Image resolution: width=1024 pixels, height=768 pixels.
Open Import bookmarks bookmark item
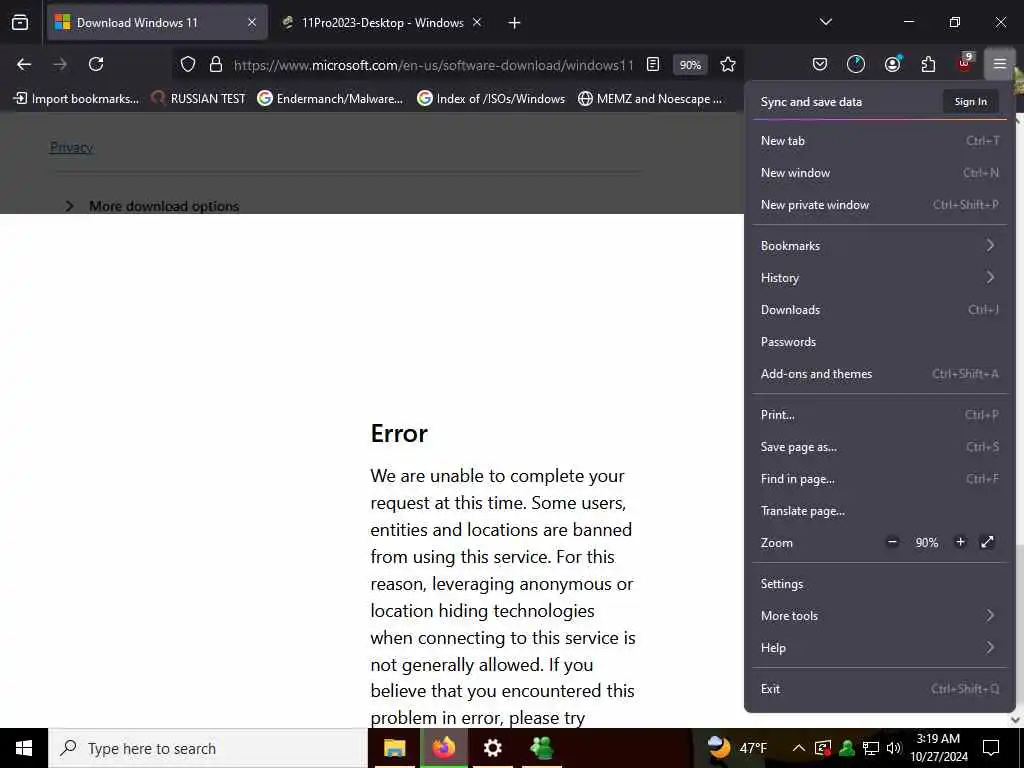click(76, 99)
